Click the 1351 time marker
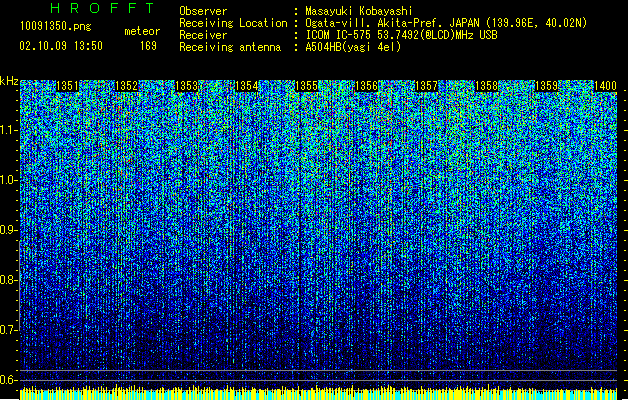Image resolution: width=629 pixels, height=400 pixels. tap(67, 86)
